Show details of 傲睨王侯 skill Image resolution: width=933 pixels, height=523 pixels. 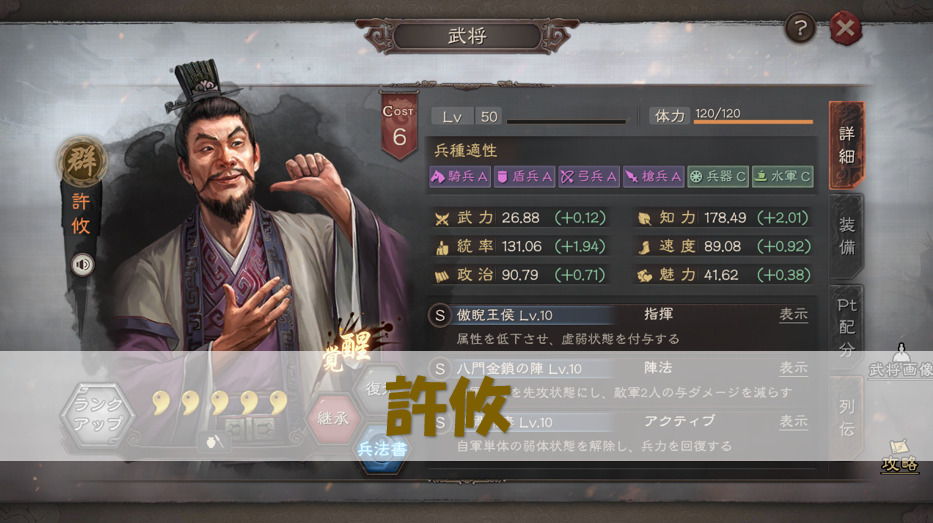point(793,314)
